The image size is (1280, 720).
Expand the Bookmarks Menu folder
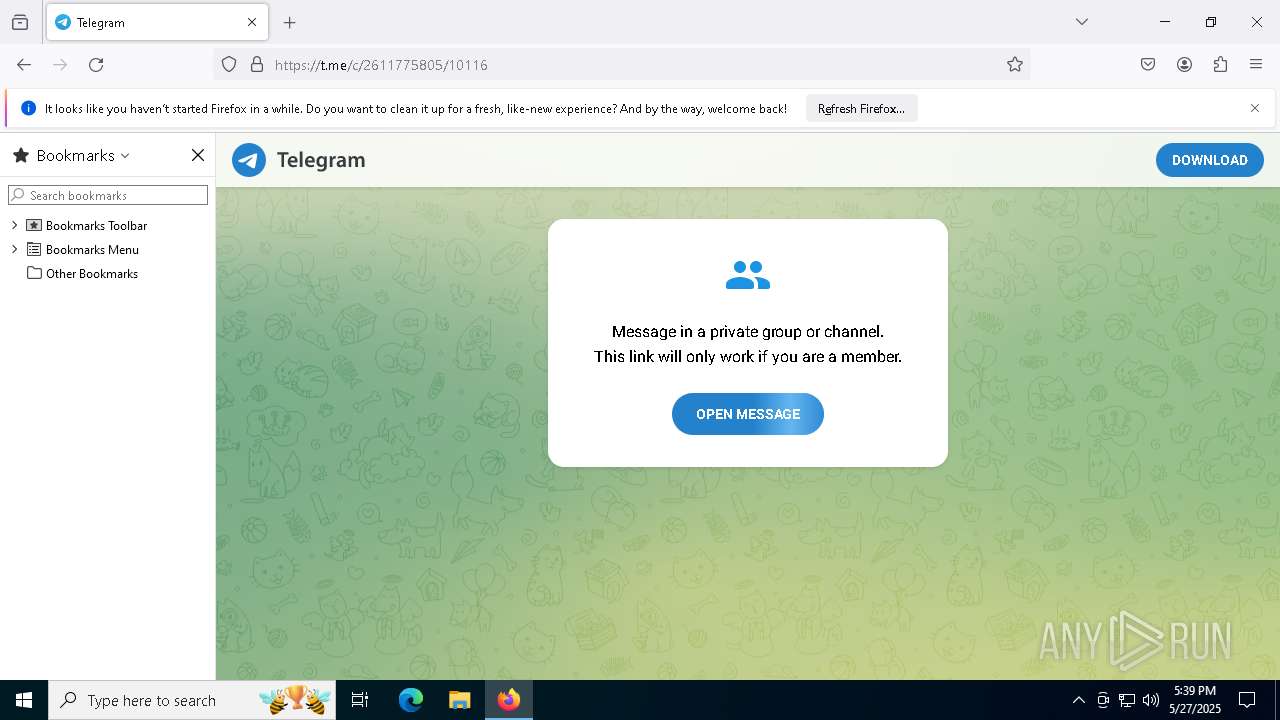pos(14,249)
